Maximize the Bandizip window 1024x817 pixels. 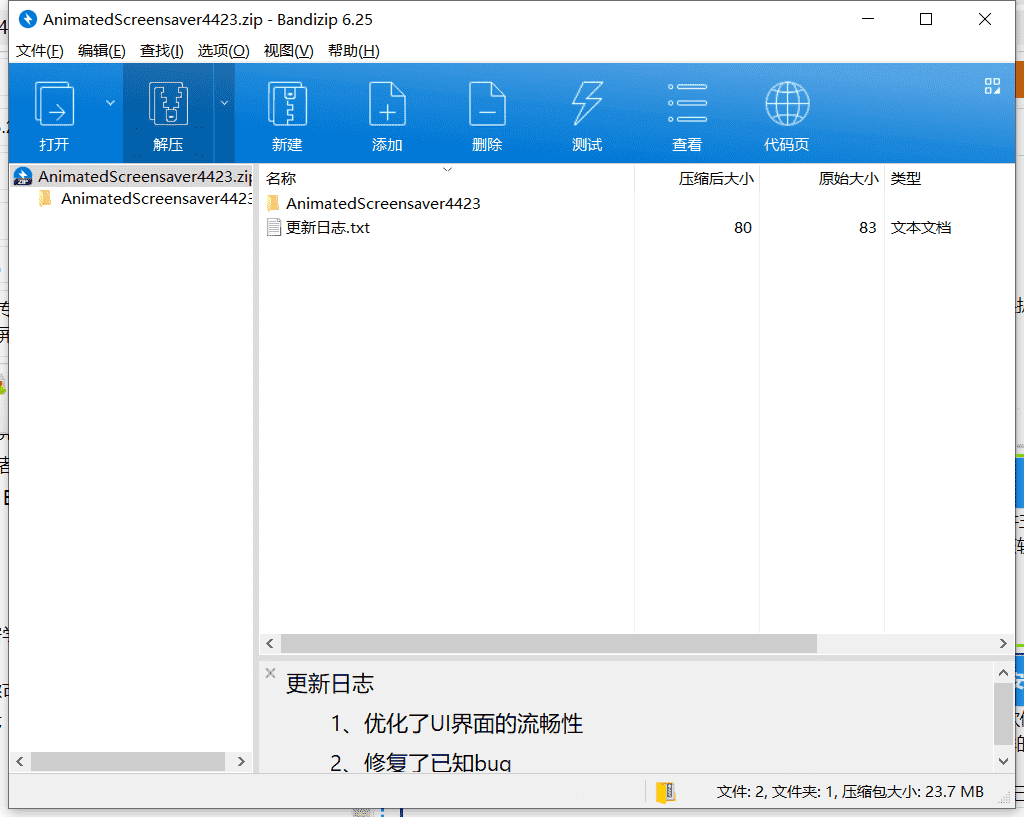click(926, 20)
